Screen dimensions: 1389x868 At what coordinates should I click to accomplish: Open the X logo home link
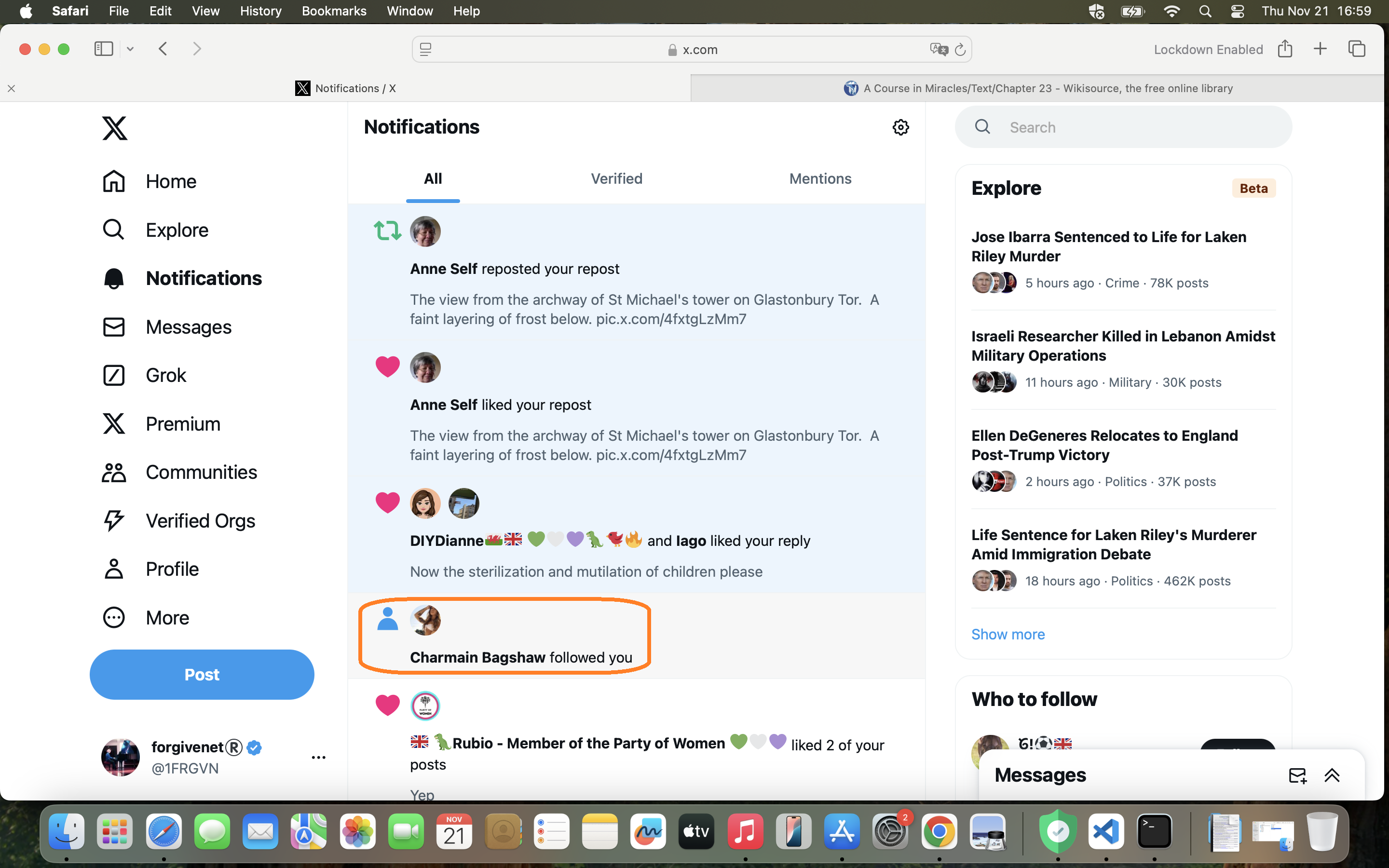pos(115,127)
